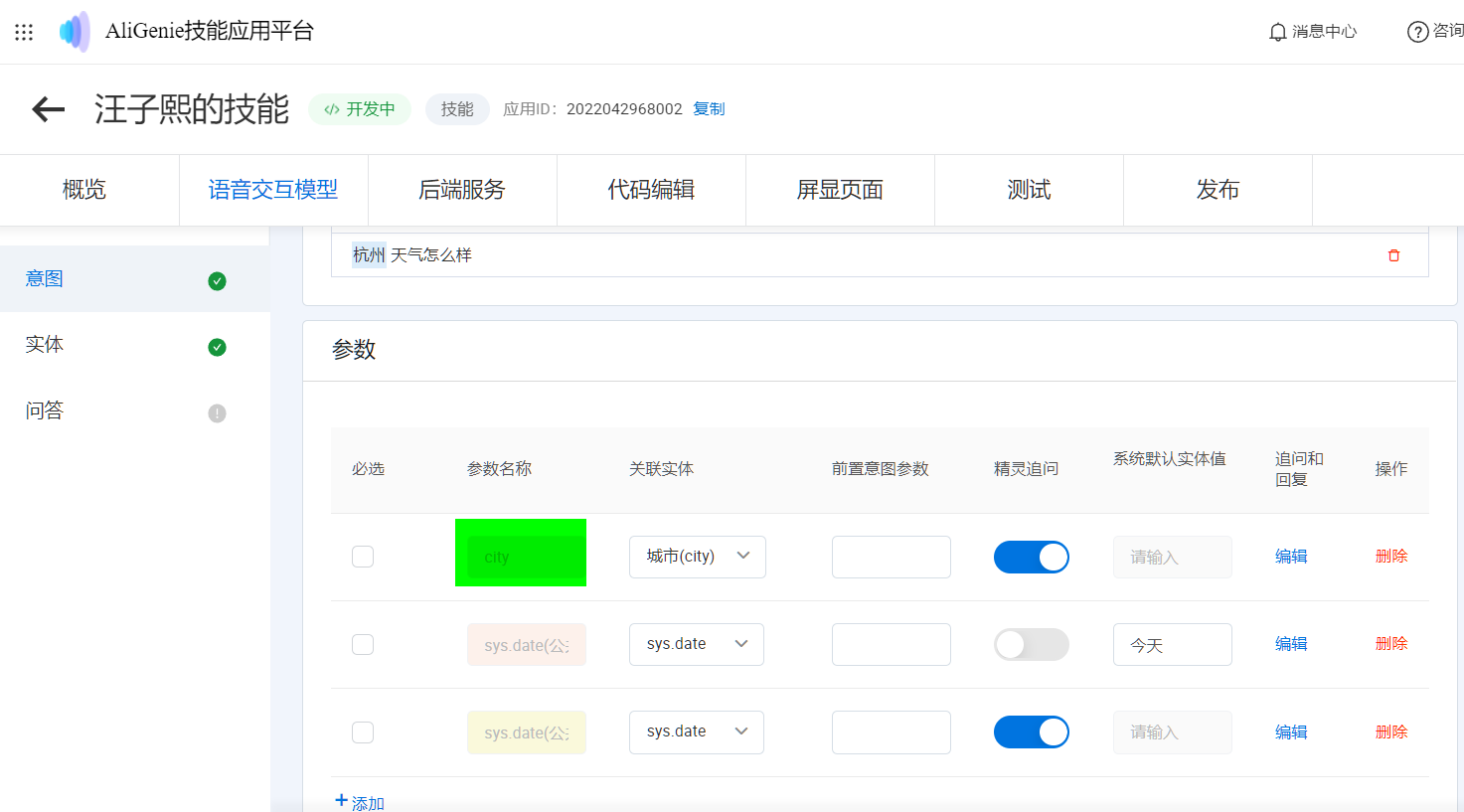The width and height of the screenshot is (1464, 812).
Task: Turn off 精灵追问 for city parameter
Action: pyautogui.click(x=1032, y=557)
